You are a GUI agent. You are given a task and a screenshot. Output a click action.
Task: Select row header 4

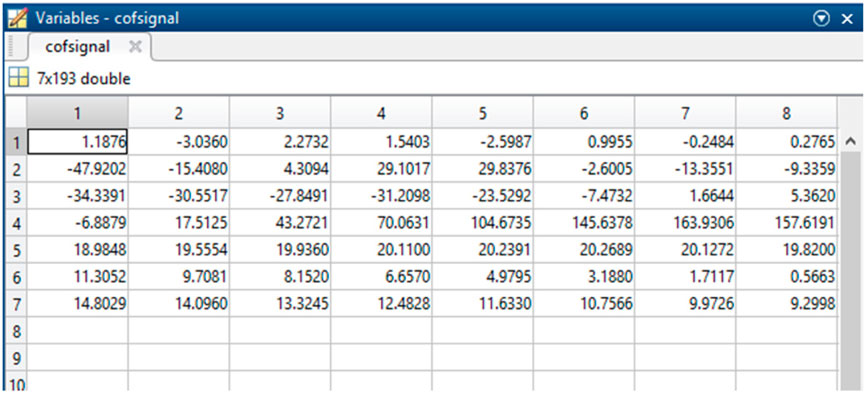(x=16, y=223)
